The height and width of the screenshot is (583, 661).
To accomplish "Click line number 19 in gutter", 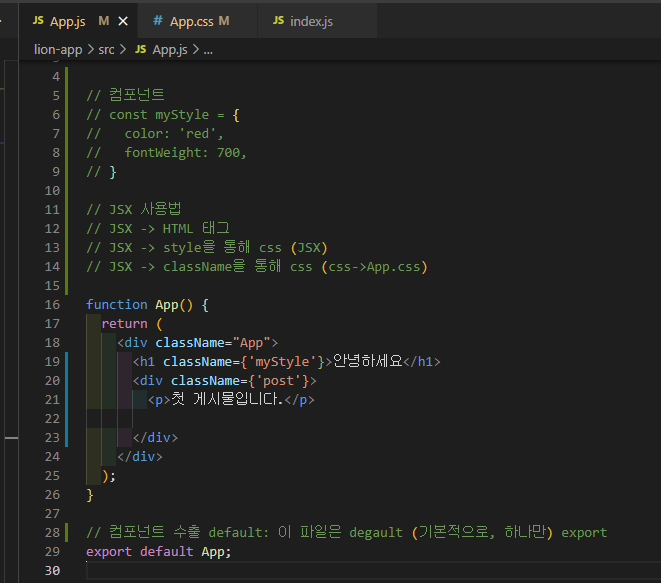I will click(x=52, y=362).
